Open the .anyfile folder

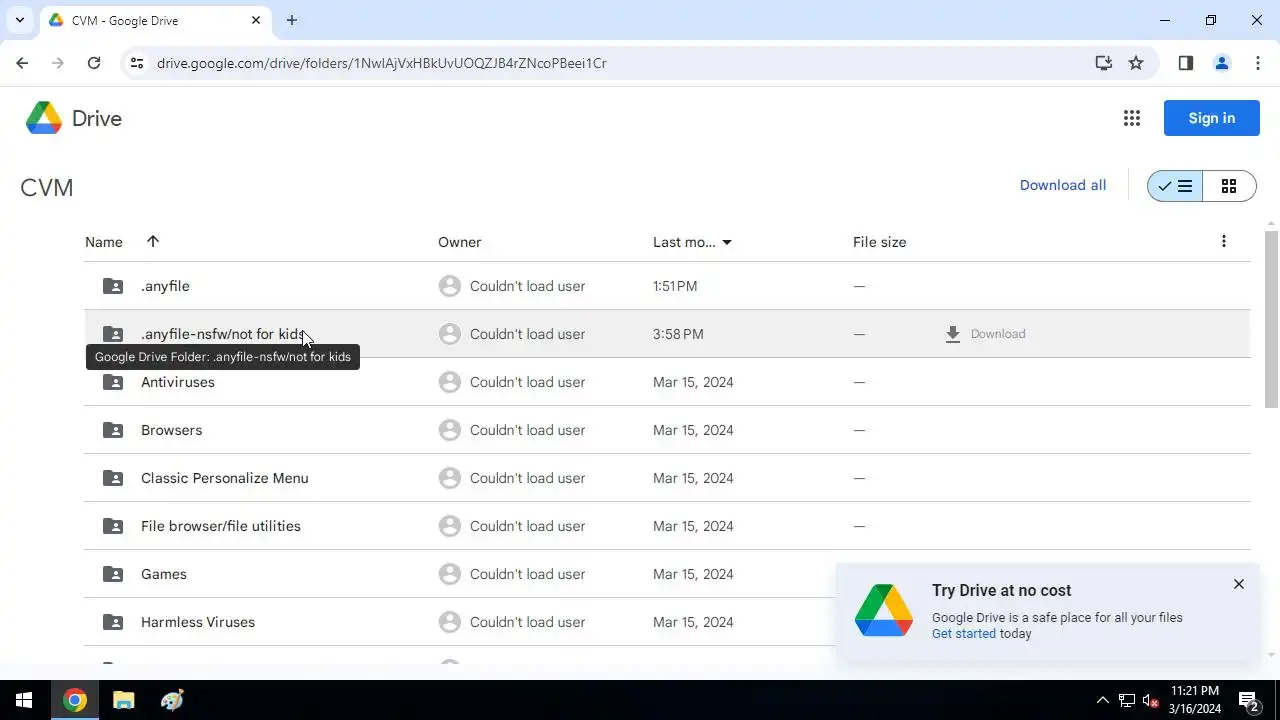165,286
